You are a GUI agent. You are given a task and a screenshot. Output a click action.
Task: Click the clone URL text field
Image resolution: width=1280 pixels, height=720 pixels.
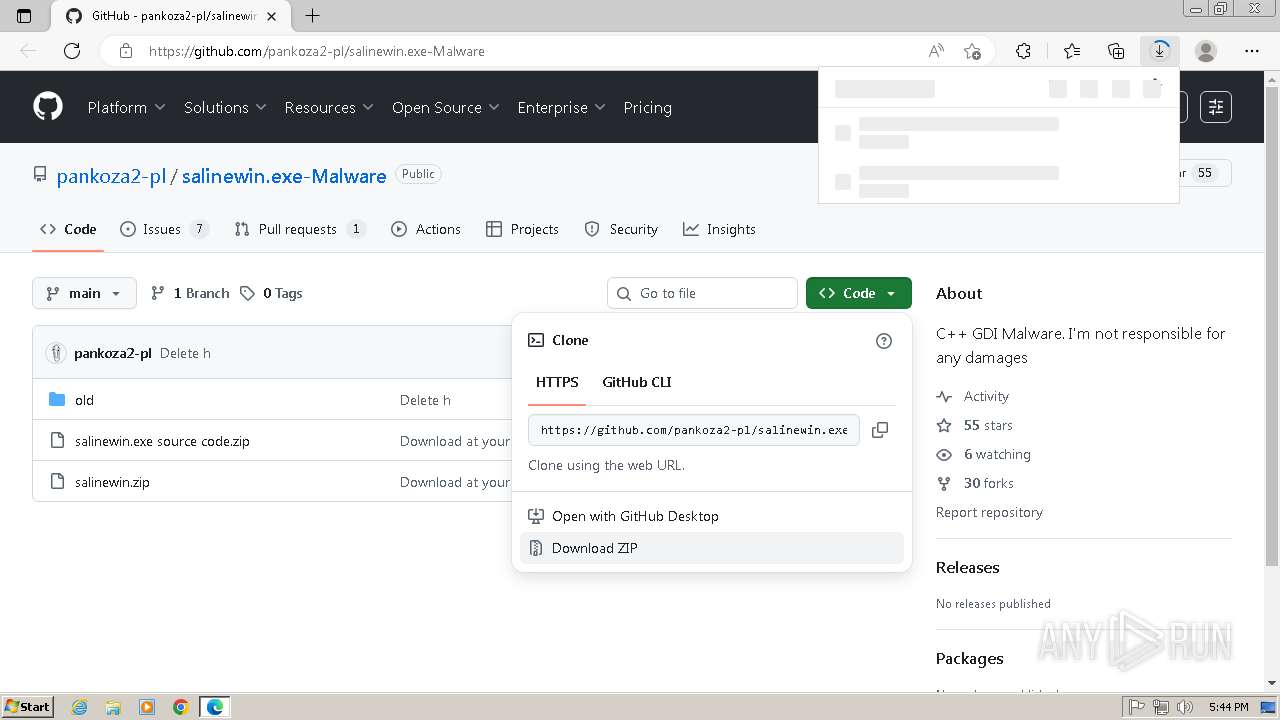[694, 430]
